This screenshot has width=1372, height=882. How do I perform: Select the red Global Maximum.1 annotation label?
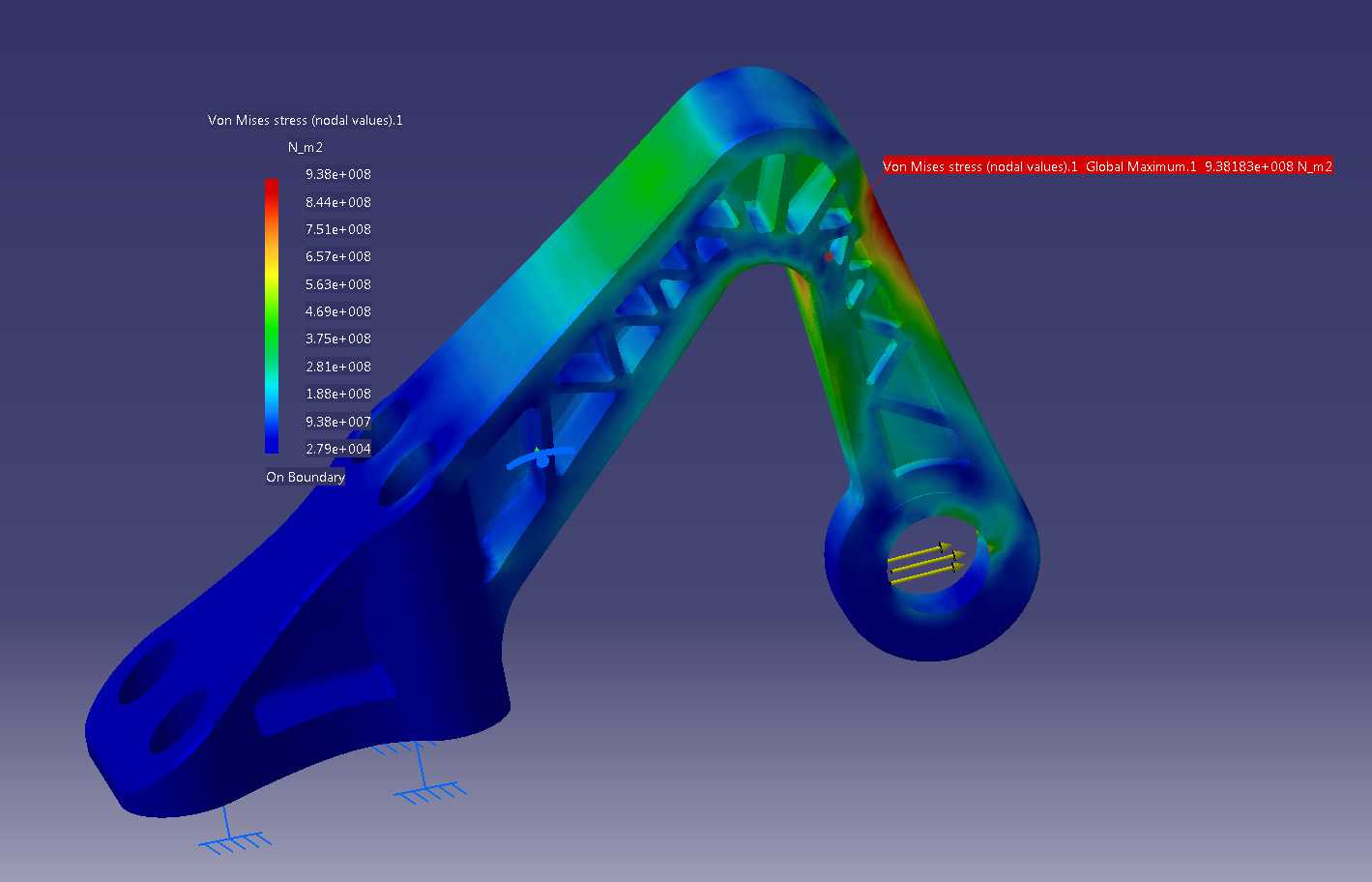(1107, 166)
